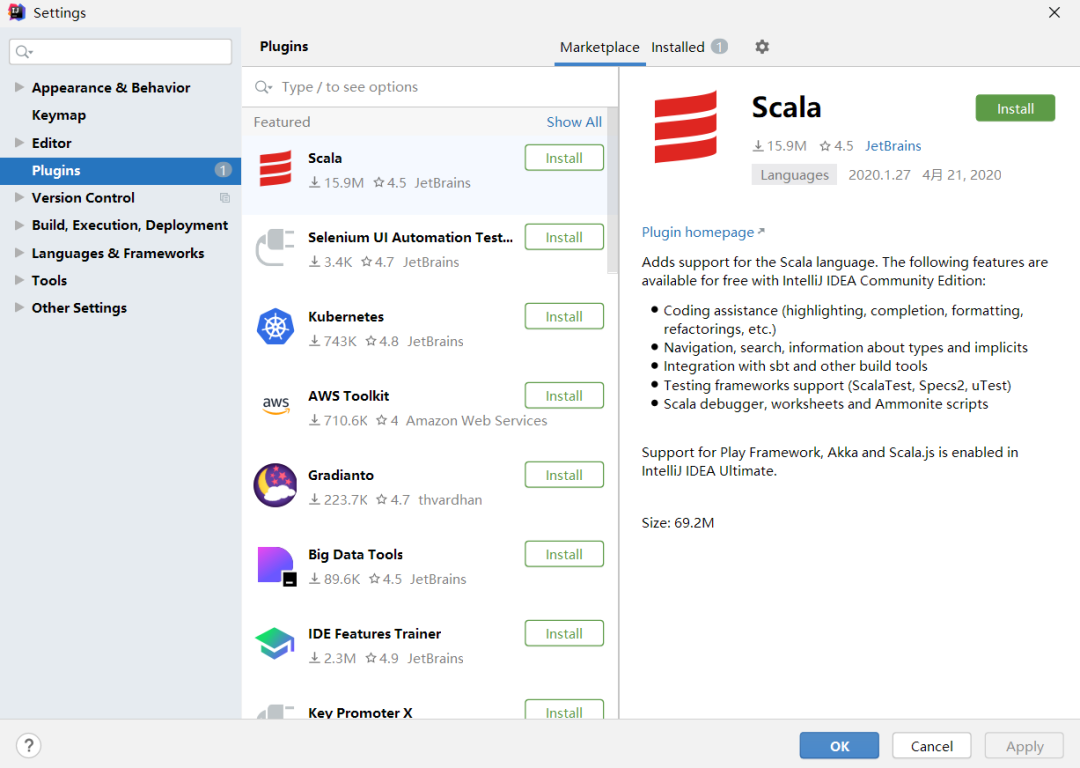The image size is (1080, 768).
Task: Focus the plugin search field
Action: (x=430, y=87)
